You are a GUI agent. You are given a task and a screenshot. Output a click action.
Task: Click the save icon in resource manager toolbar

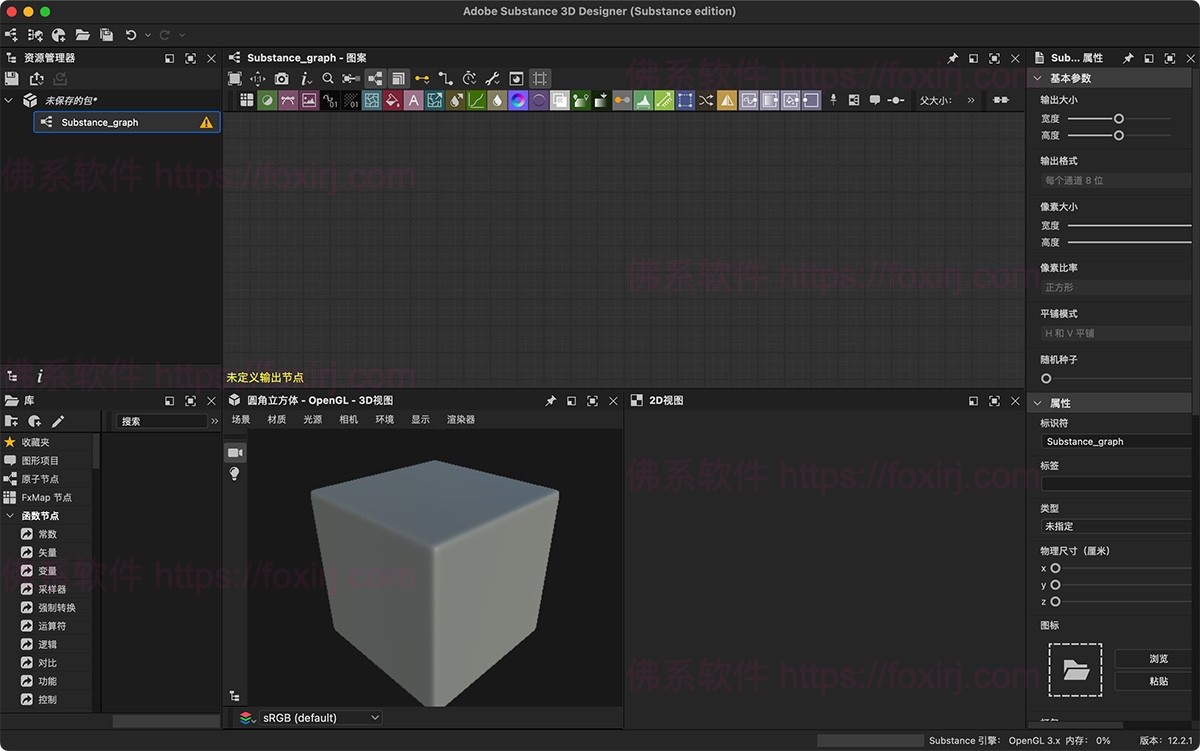click(11, 79)
